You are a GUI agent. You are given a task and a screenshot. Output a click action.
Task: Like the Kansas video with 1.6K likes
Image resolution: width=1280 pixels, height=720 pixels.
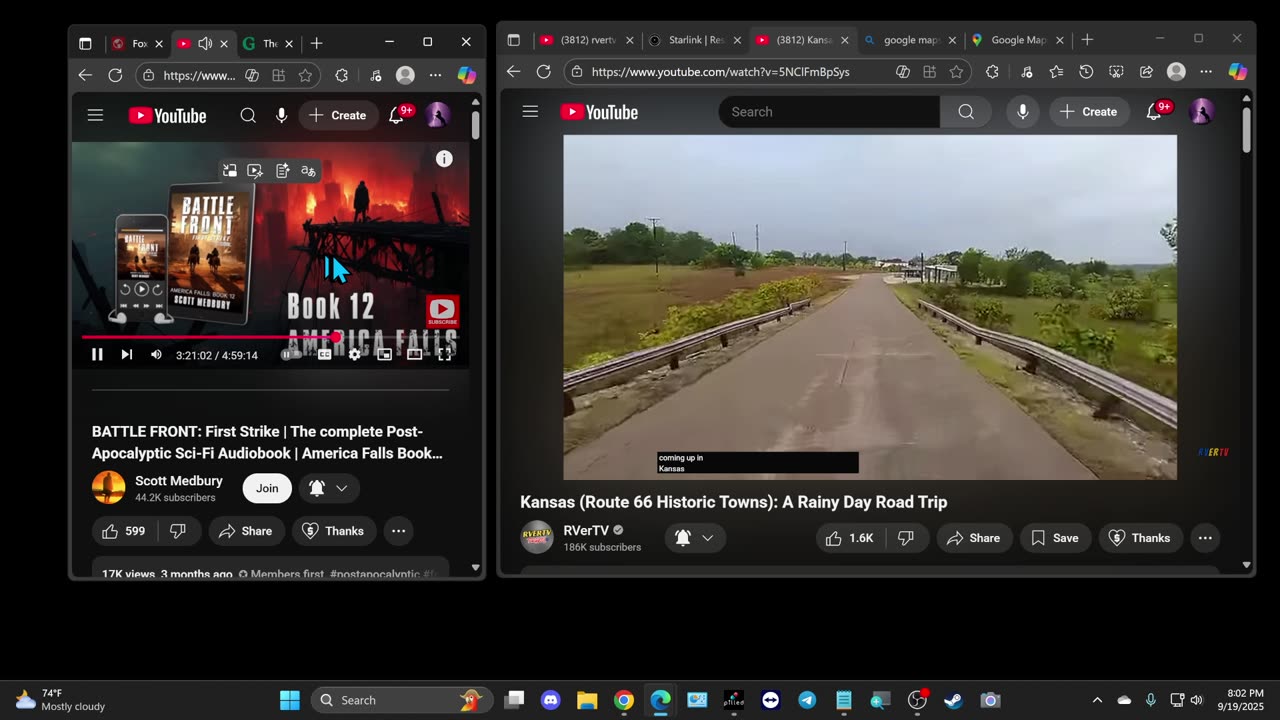click(x=849, y=538)
